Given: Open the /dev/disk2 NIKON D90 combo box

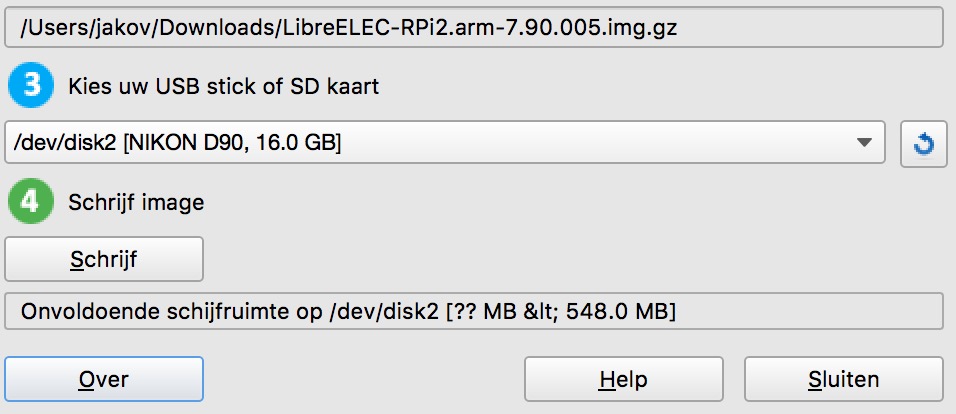Looking at the screenshot, I should tap(440, 144).
